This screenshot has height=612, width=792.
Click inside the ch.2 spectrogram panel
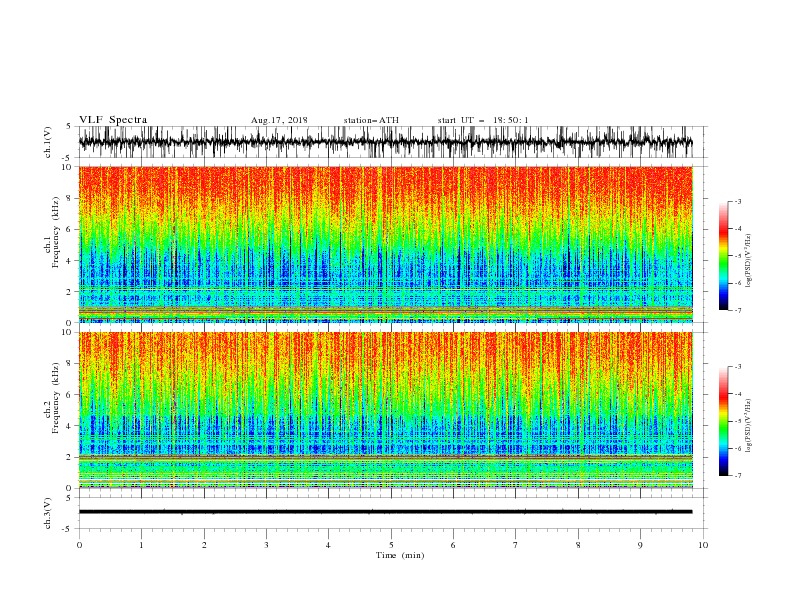tap(385, 410)
